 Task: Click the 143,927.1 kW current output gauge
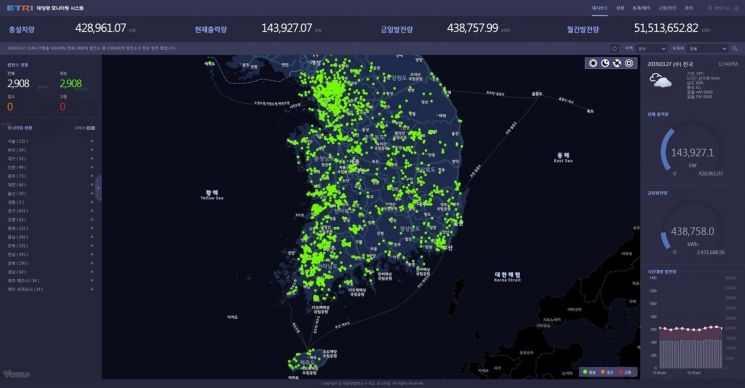click(691, 152)
